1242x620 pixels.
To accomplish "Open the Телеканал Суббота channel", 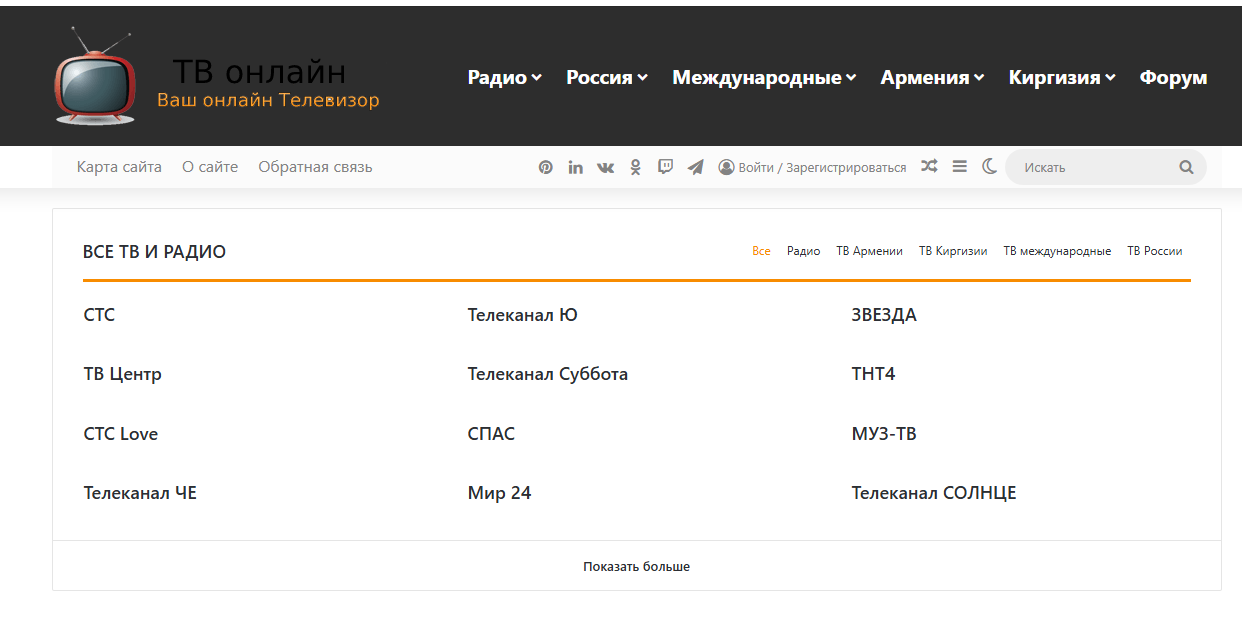I will tap(547, 374).
